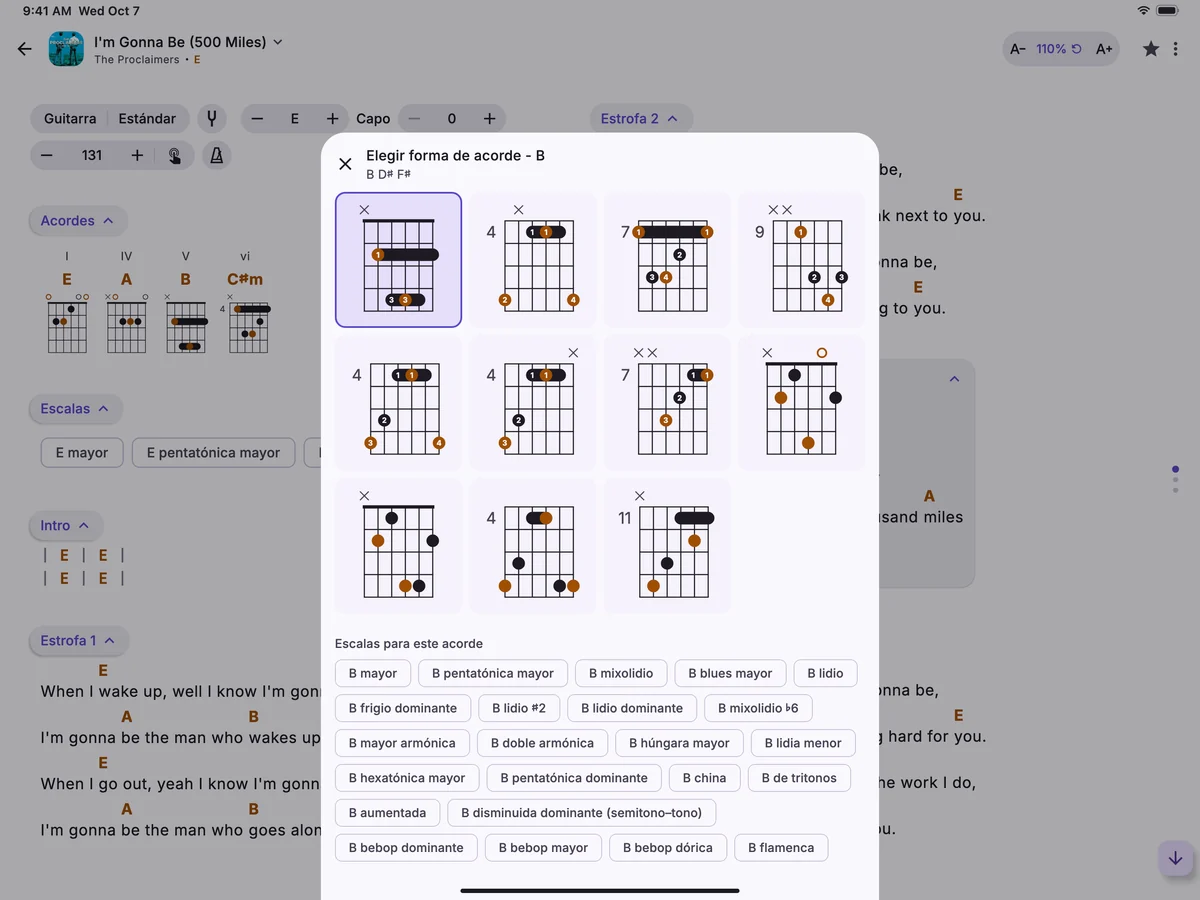Lower the key with minus beside E
Viewport: 1200px width, 900px height.
point(257,119)
